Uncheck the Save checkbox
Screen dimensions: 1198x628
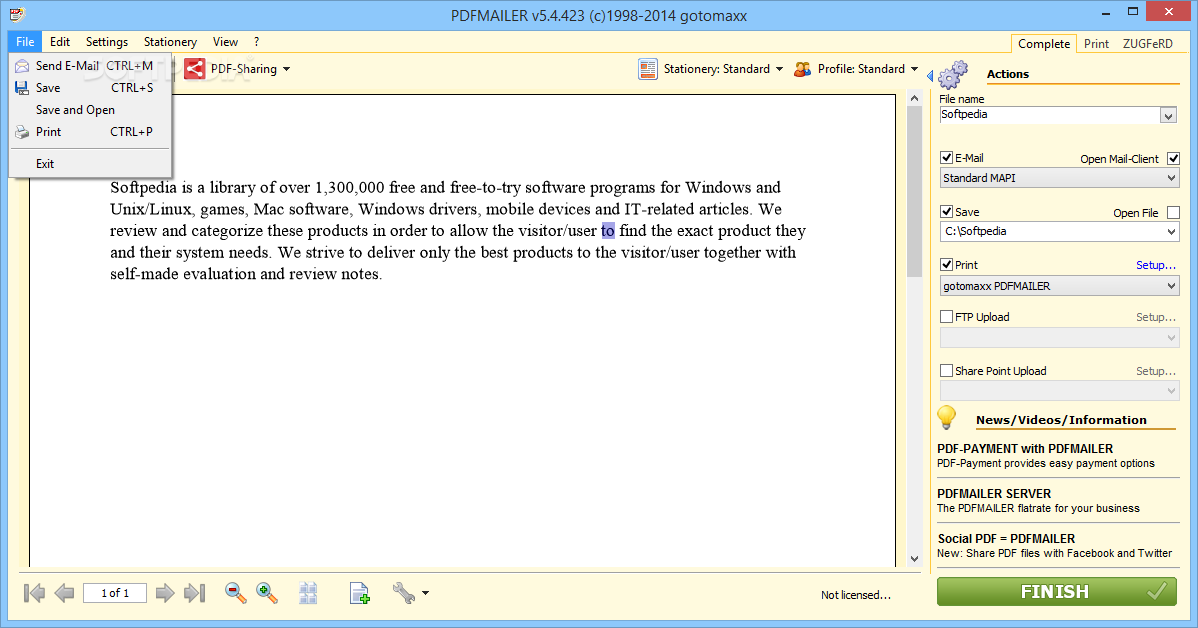(947, 212)
